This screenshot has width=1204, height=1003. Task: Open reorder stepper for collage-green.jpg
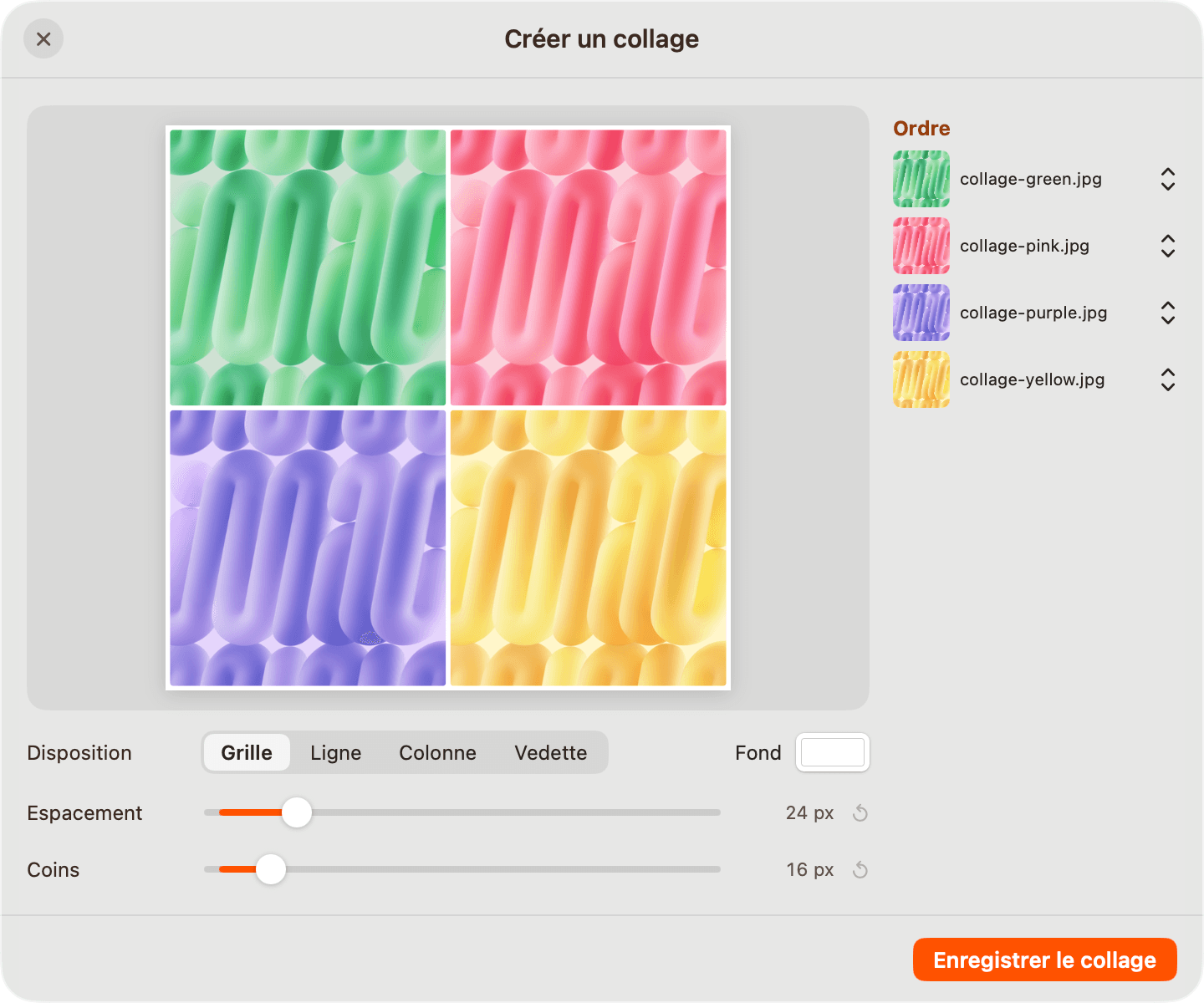pos(1168,179)
